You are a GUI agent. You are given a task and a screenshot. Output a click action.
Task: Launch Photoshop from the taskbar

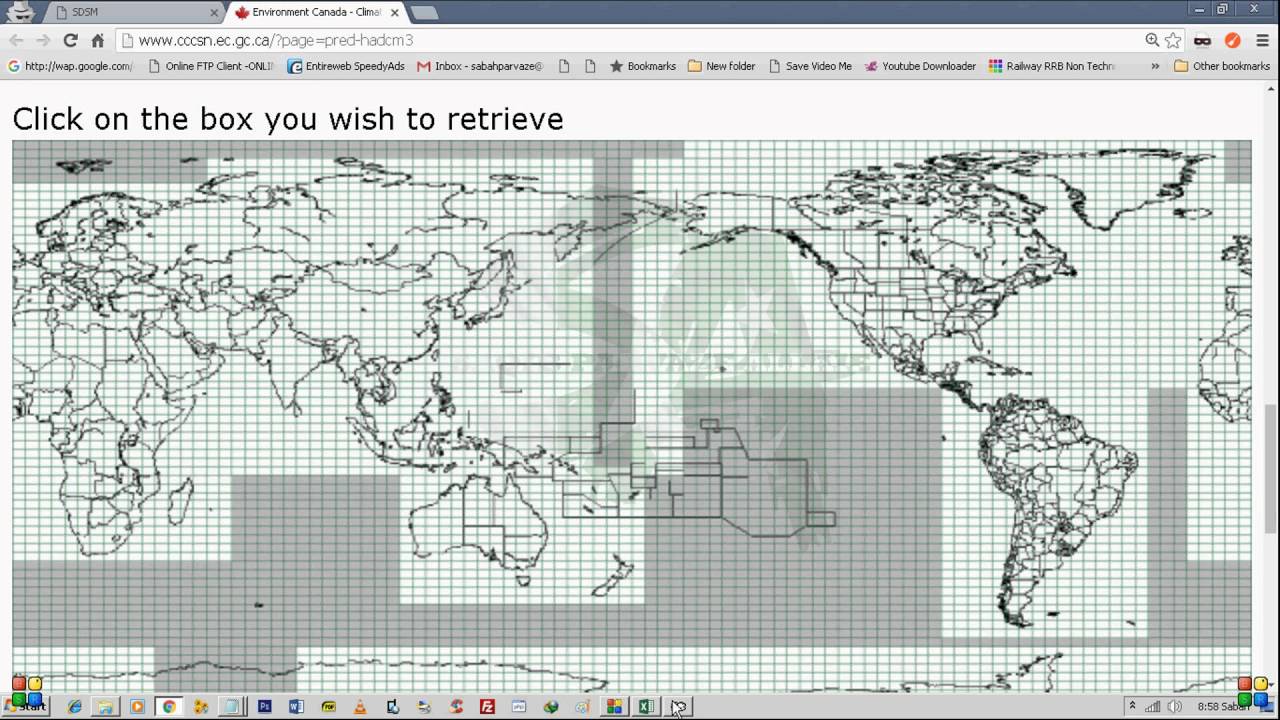(x=264, y=706)
